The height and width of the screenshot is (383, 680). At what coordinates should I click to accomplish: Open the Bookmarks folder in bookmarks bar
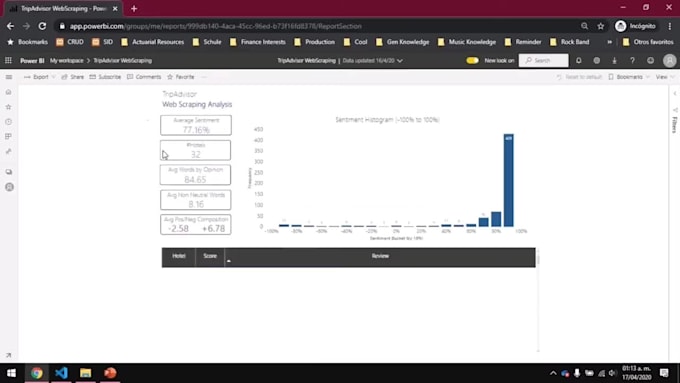pos(27,42)
